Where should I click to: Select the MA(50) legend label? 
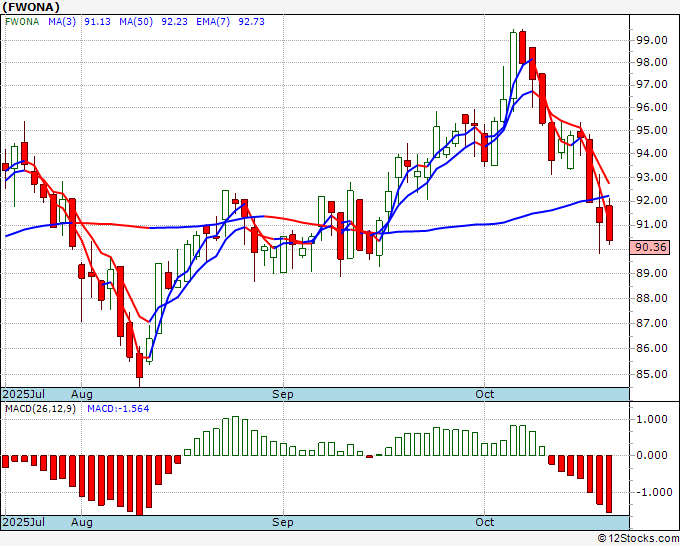pos(136,22)
